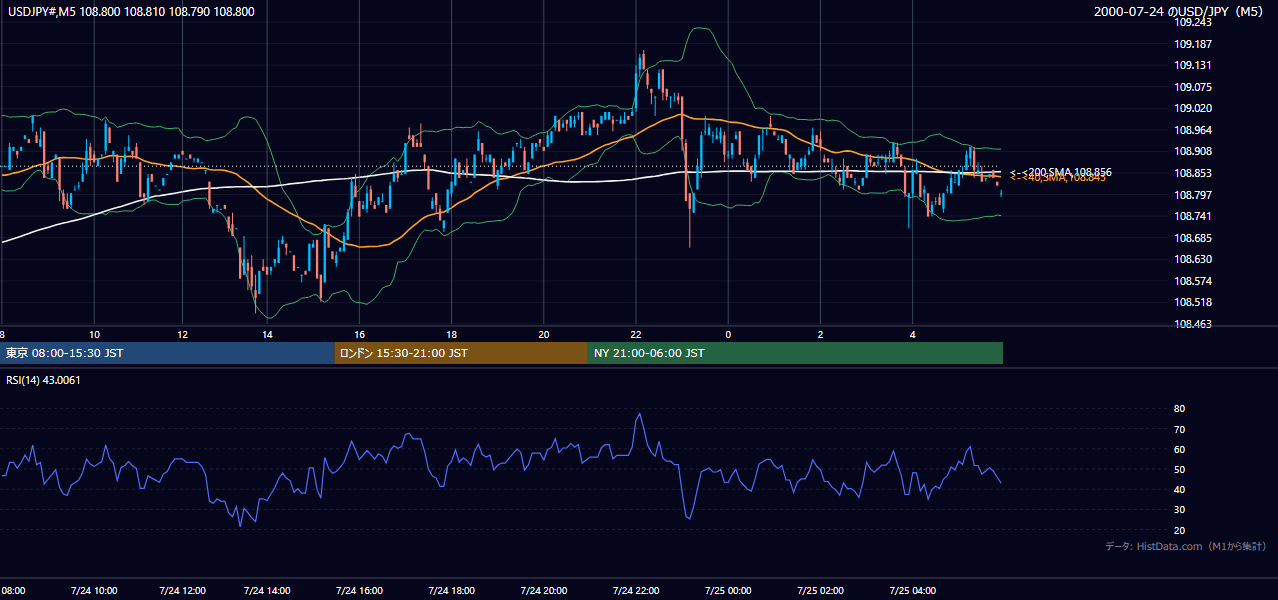Viewport: 1278px width, 600px height.
Task: Click the hour 16 label under the price chart
Action: [x=359, y=334]
